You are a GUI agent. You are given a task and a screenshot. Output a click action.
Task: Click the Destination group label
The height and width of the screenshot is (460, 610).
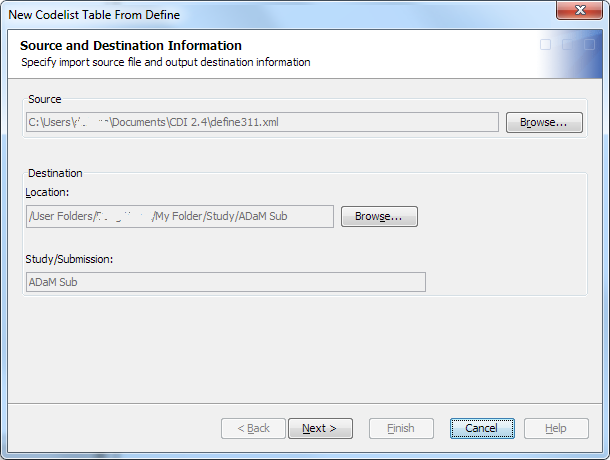pos(55,173)
